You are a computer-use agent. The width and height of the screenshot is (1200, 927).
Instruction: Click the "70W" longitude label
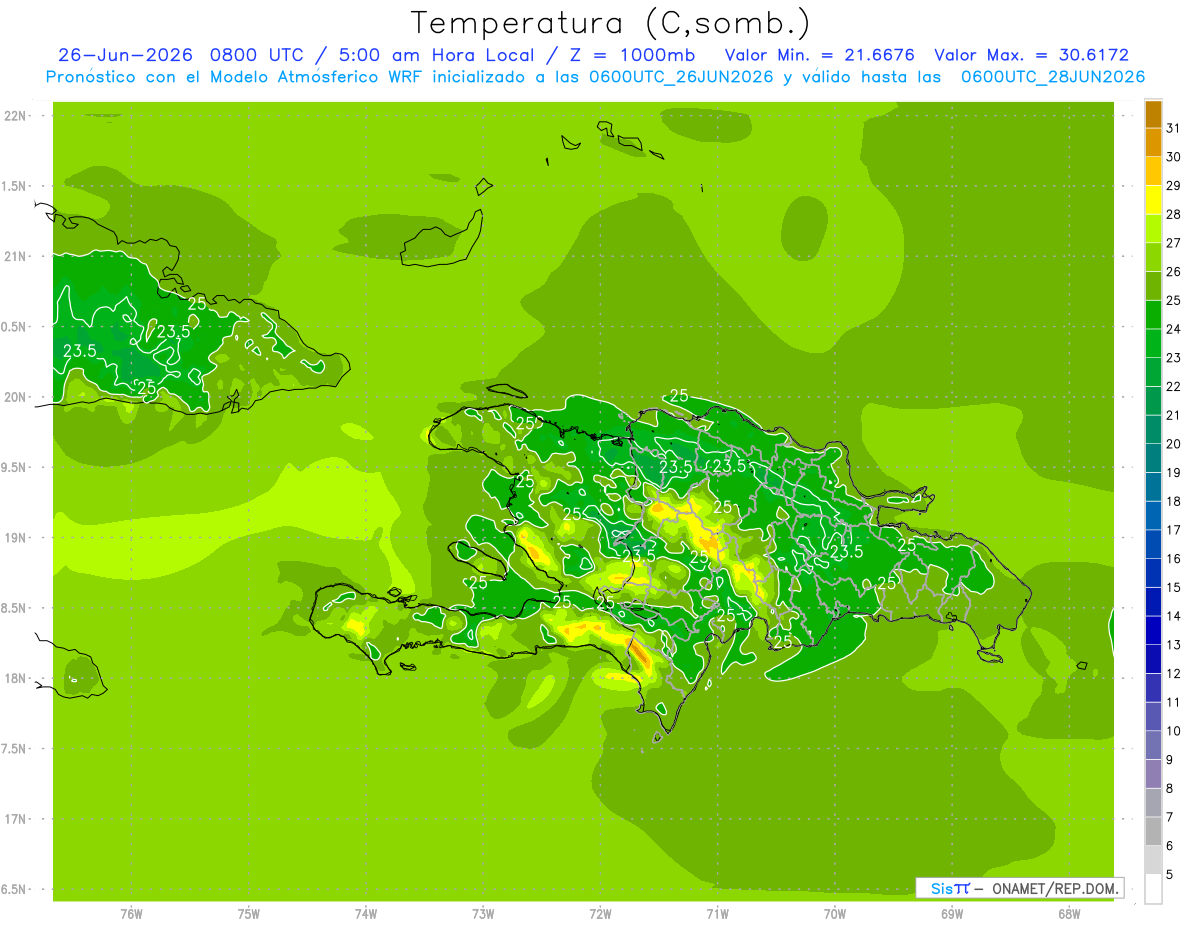835,913
